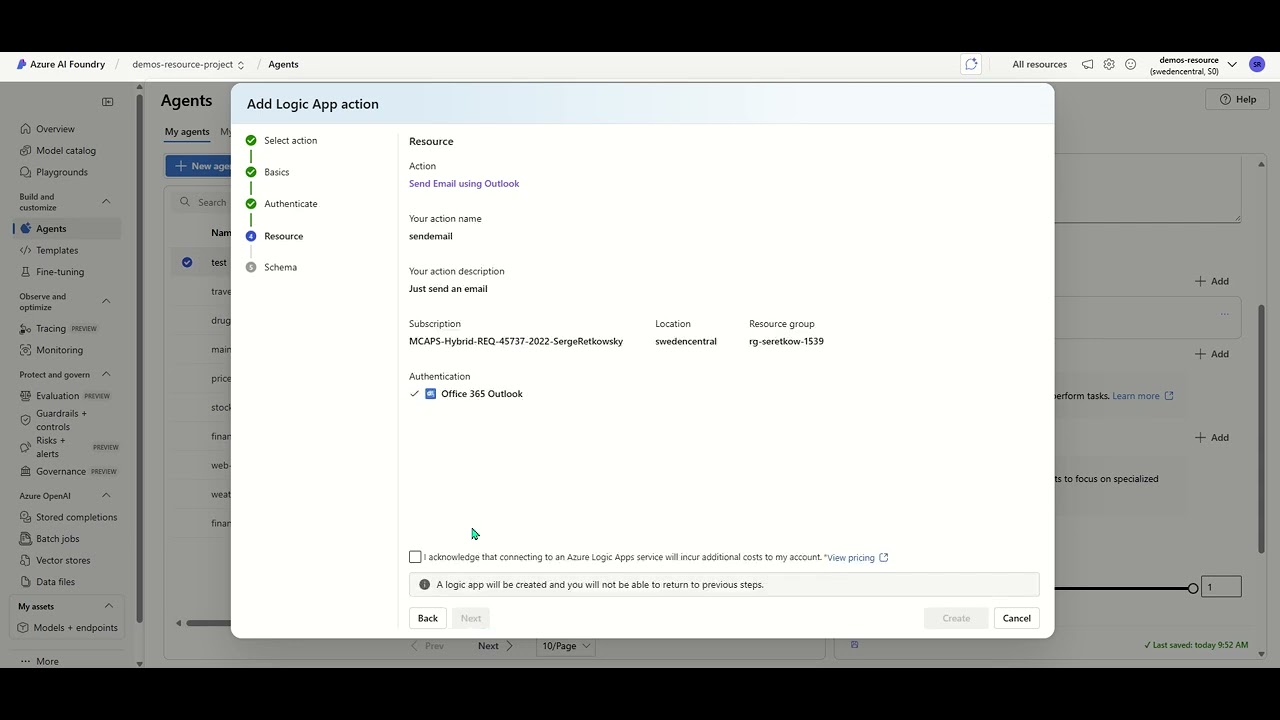
Task: Go to the Select action step
Action: [282, 141]
